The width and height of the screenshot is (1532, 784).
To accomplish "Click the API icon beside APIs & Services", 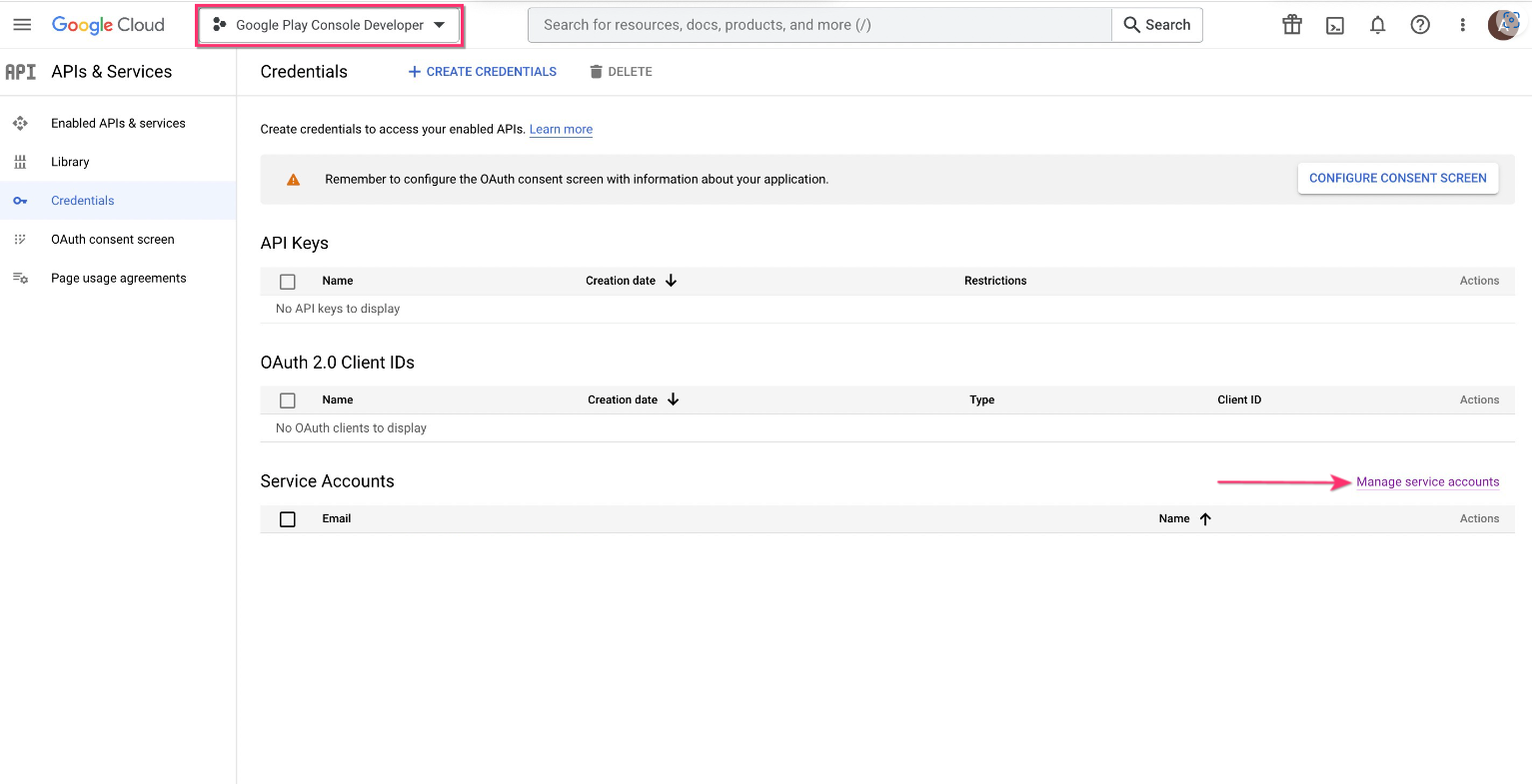I will point(20,72).
